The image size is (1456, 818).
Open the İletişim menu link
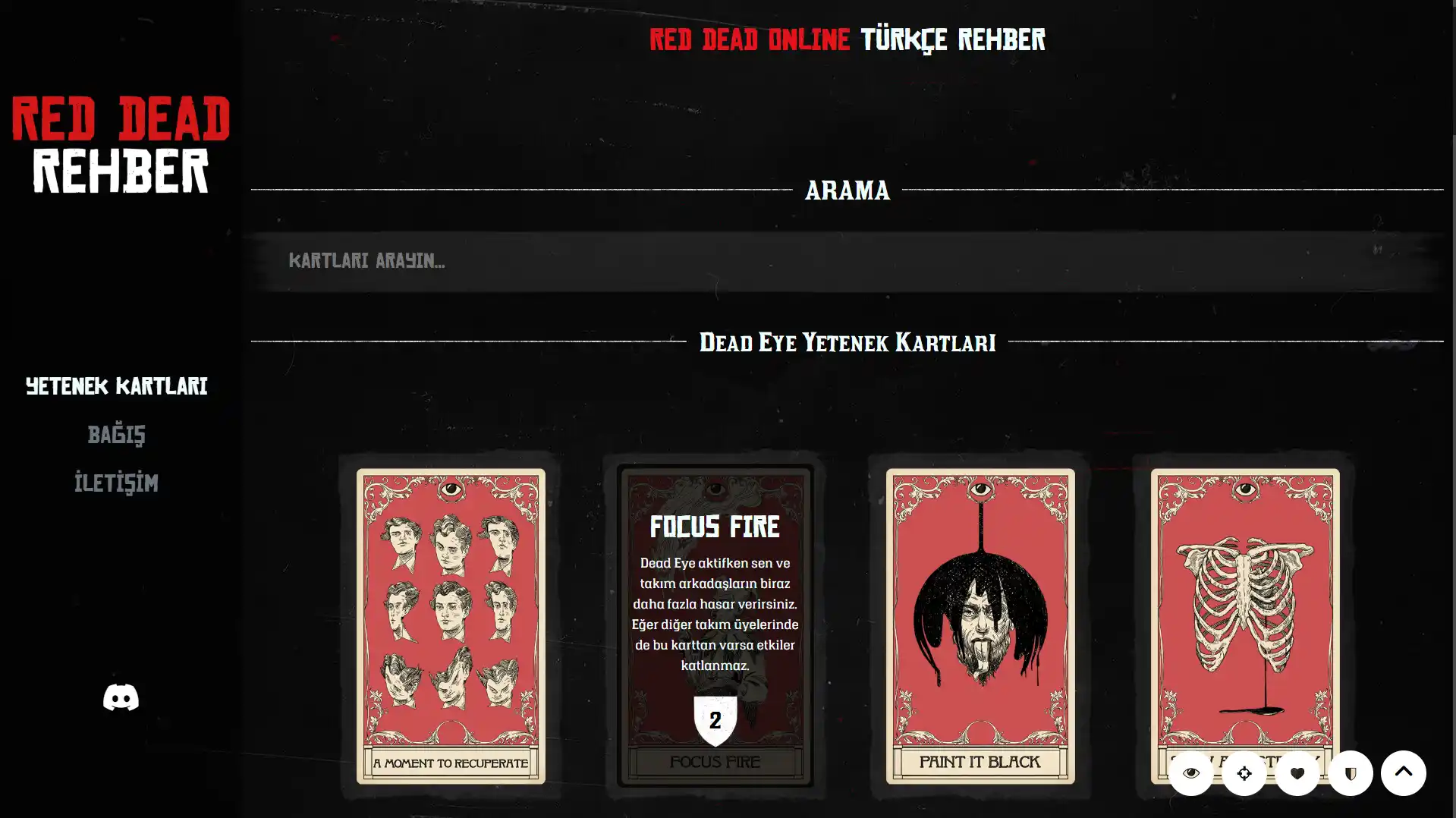pyautogui.click(x=116, y=483)
